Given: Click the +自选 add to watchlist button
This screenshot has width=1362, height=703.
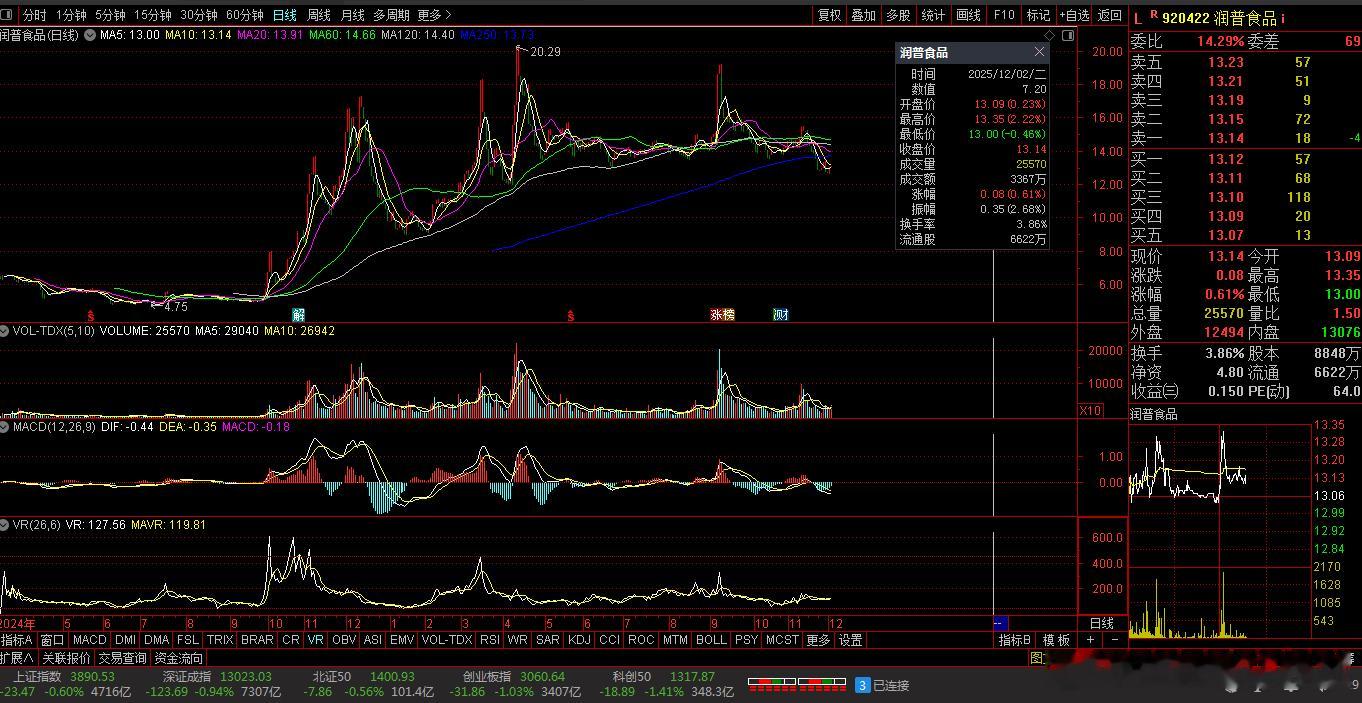Looking at the screenshot, I should (x=1074, y=15).
